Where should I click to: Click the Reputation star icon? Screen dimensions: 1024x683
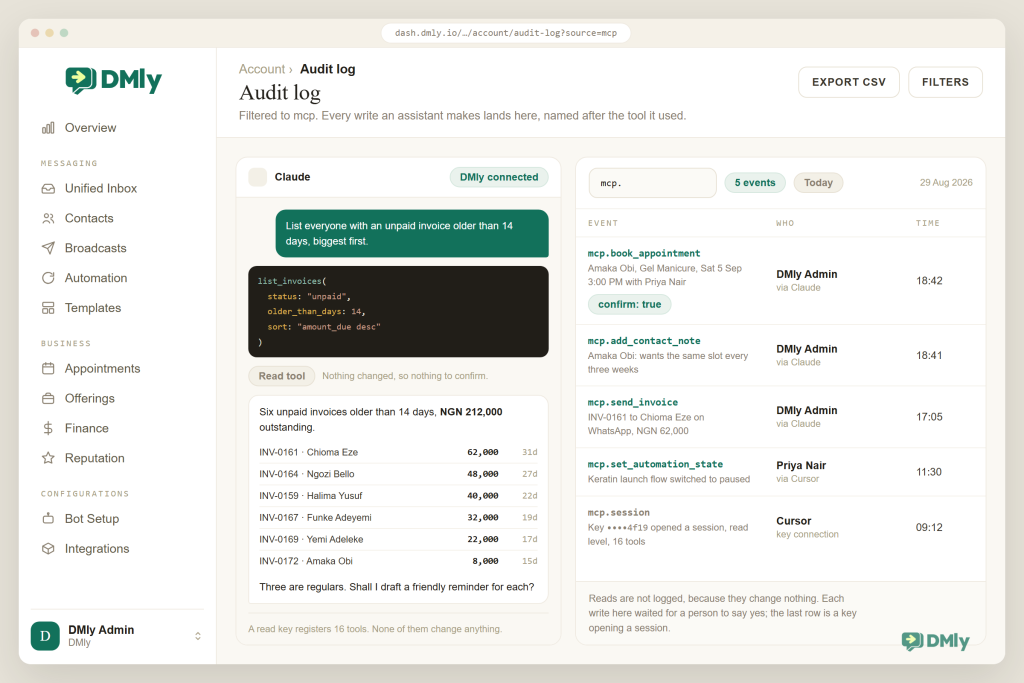[48, 458]
